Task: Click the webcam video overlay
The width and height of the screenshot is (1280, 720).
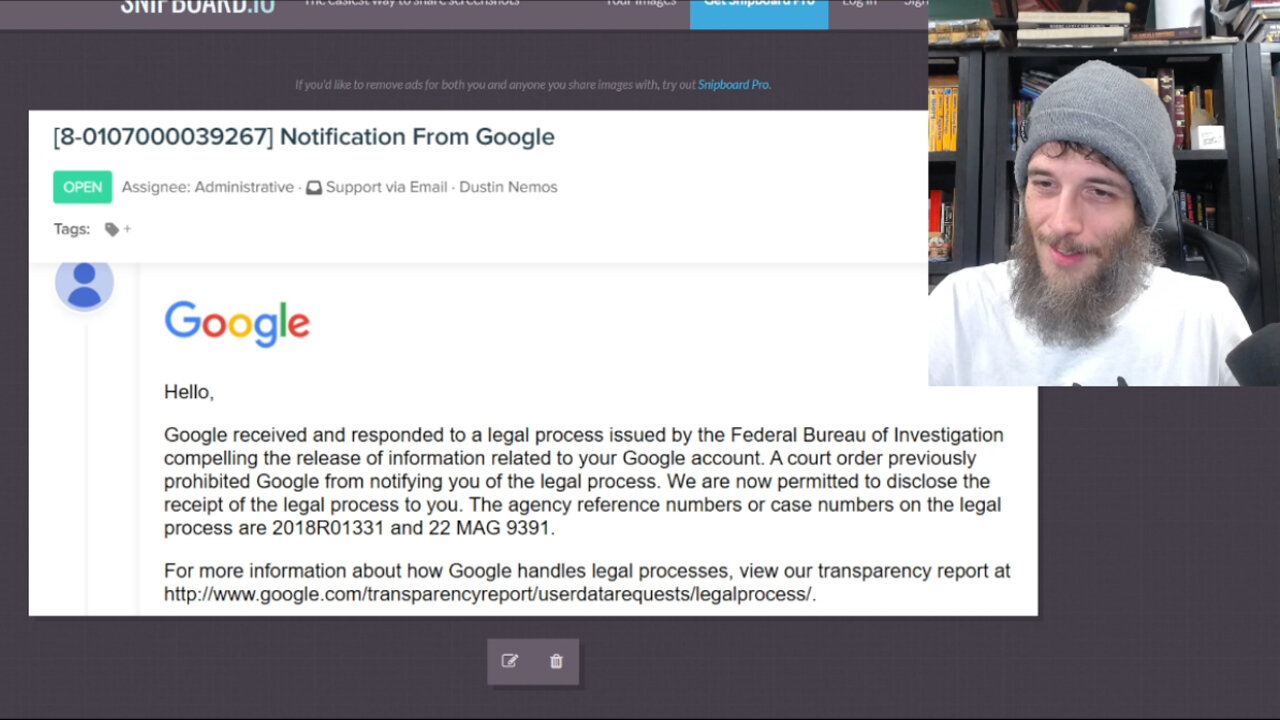Action: pos(1103,195)
